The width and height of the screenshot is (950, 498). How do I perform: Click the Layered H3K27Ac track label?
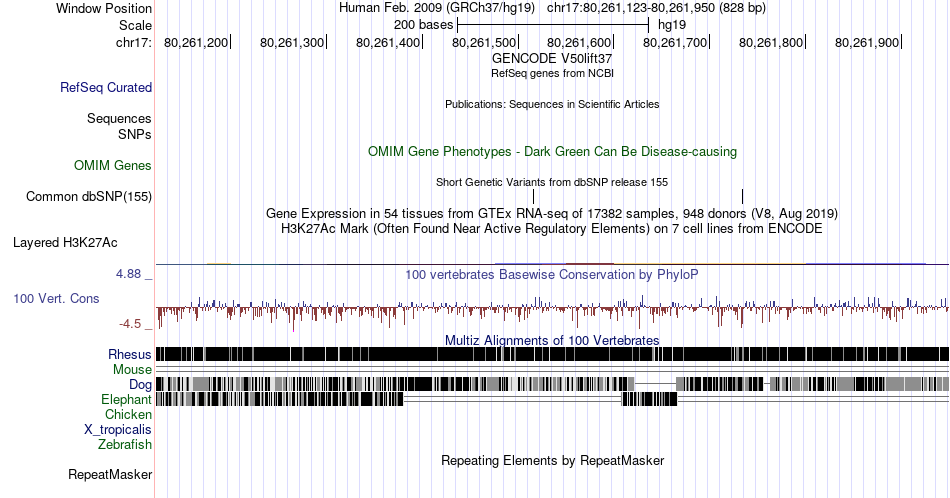(x=65, y=242)
